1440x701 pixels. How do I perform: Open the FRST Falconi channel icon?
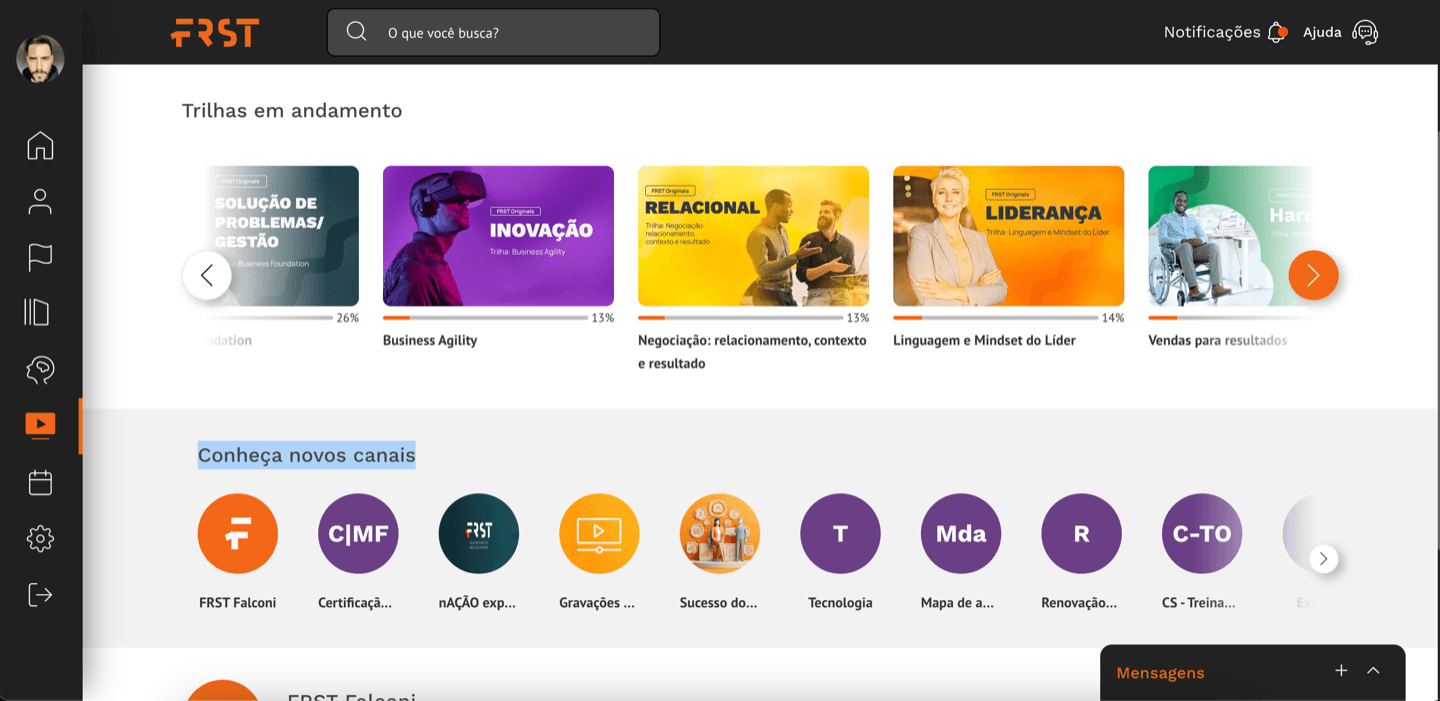click(238, 533)
